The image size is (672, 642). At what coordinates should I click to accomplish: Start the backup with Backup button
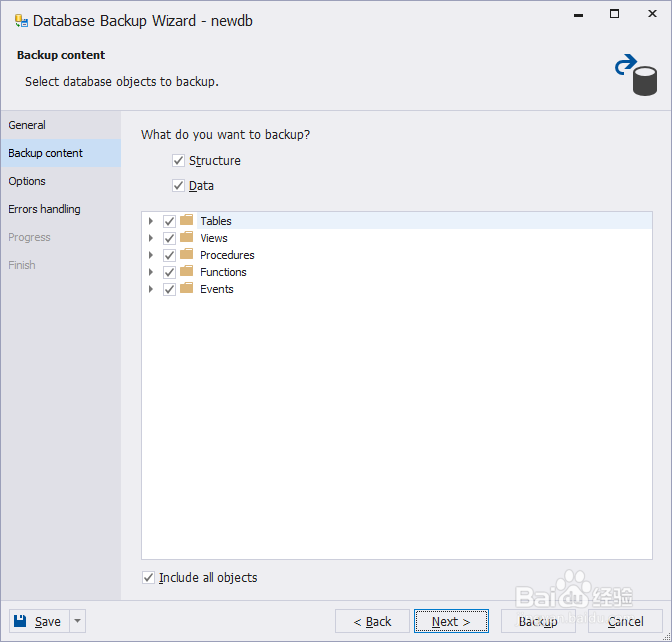pyautogui.click(x=538, y=621)
